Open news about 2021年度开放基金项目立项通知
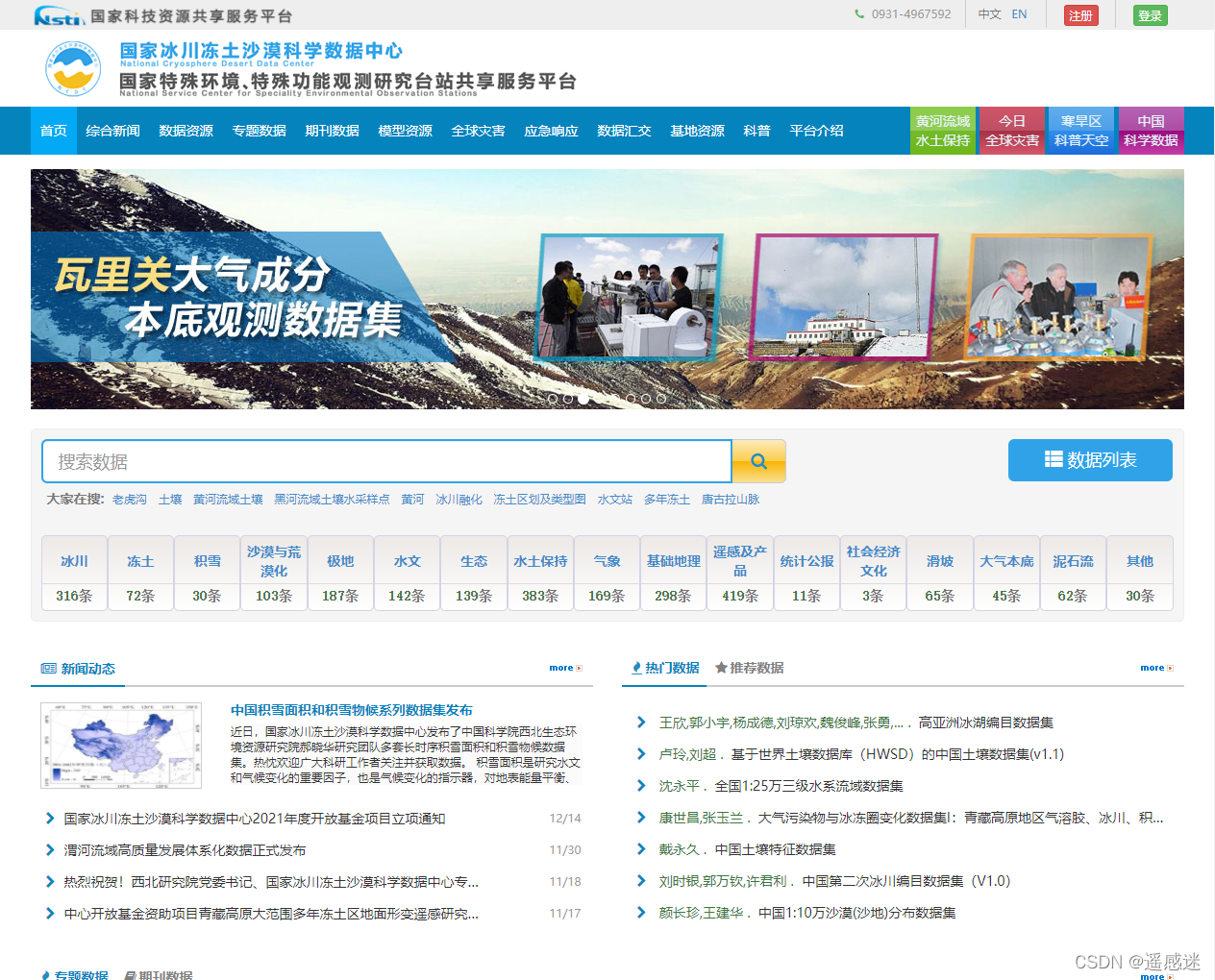The width and height of the screenshot is (1215, 980). pyautogui.click(x=255, y=819)
